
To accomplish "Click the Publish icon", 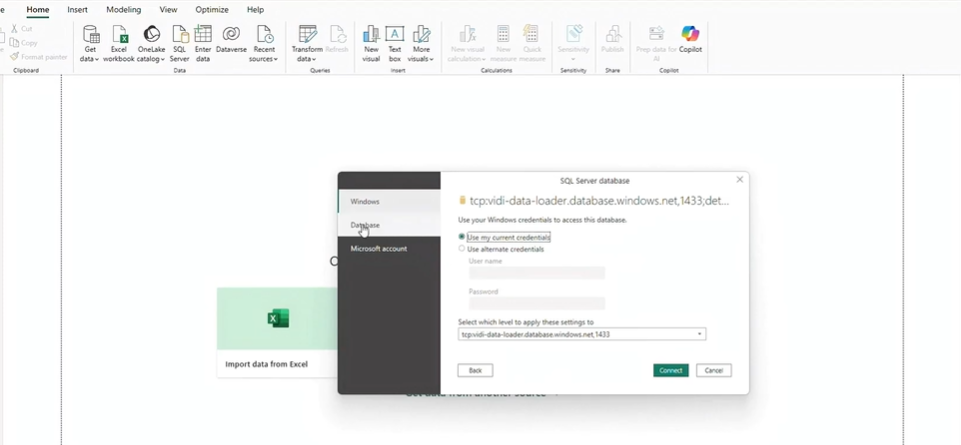I will pyautogui.click(x=612, y=34).
